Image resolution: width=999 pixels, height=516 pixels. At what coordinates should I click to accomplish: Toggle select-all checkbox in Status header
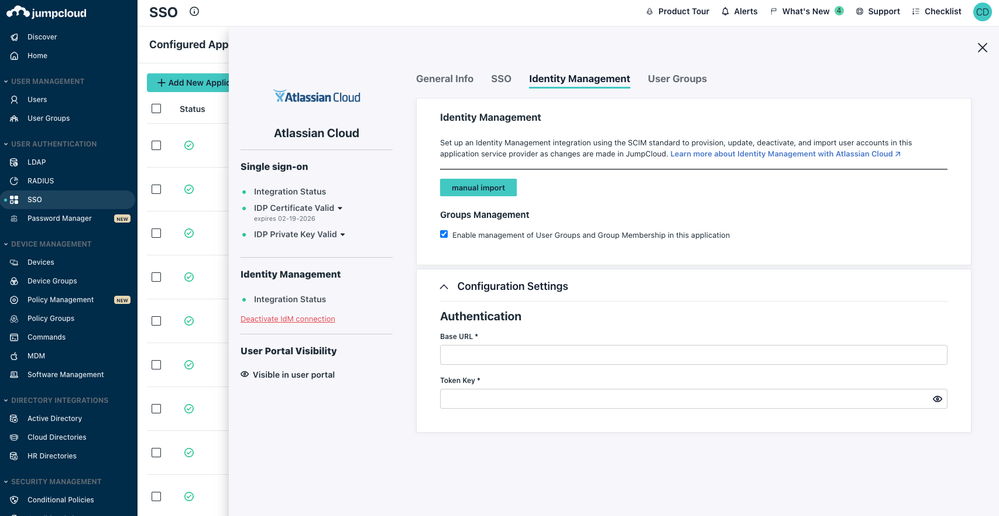[156, 108]
